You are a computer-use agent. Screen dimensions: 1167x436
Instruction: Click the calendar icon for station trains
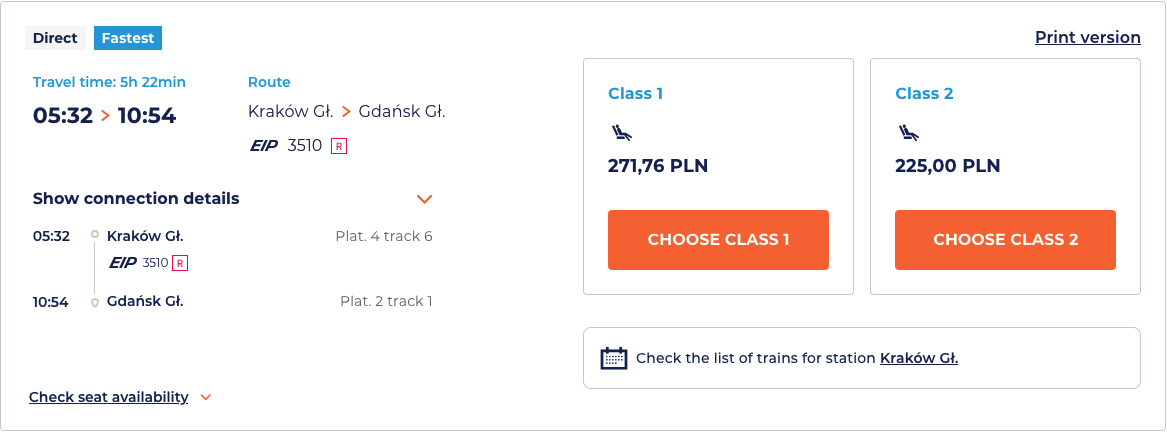point(613,358)
